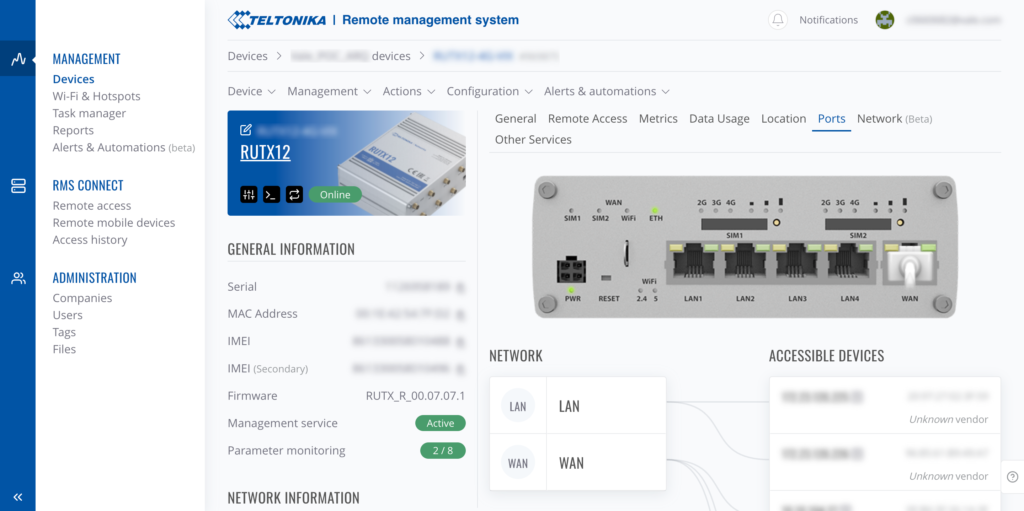Click the RUTX12 device title link
The height and width of the screenshot is (511, 1024).
265,152
